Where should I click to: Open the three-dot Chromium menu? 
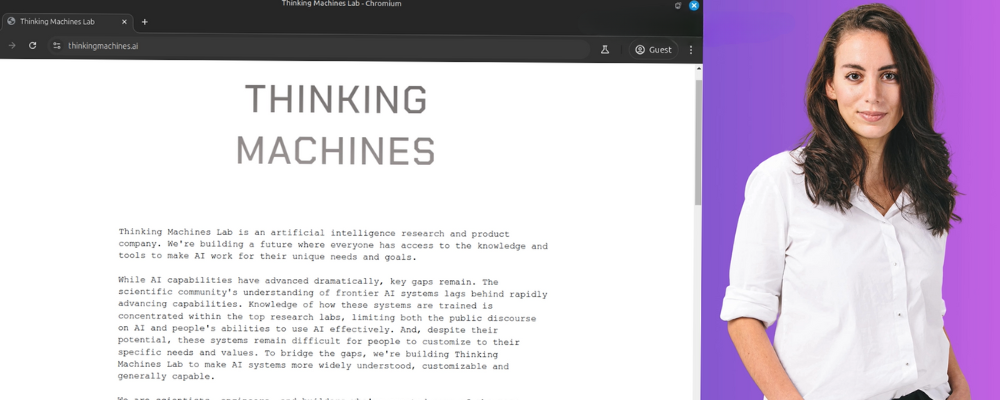690,49
